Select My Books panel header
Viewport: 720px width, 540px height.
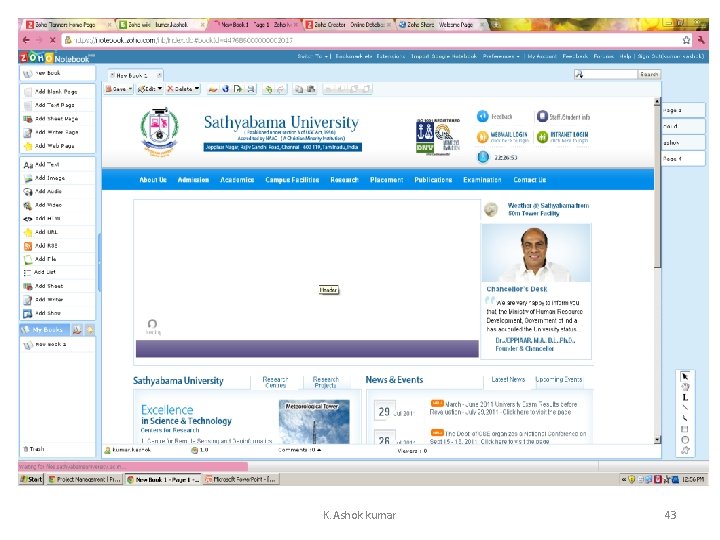(x=45, y=330)
